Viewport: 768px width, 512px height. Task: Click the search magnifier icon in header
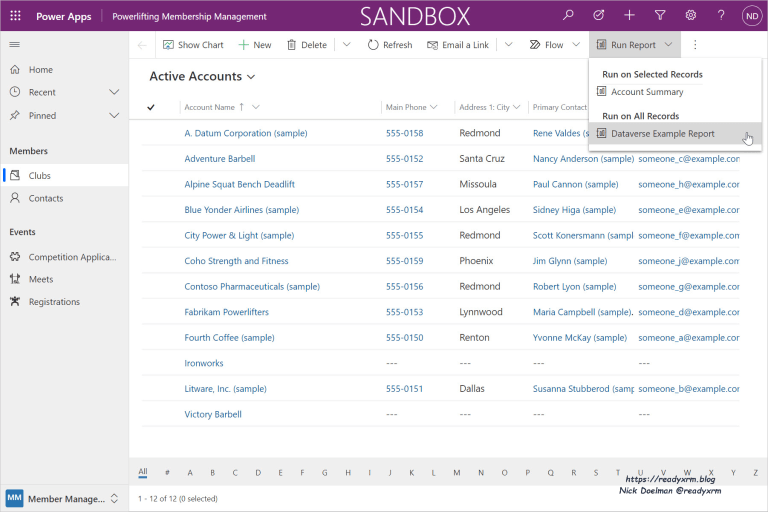point(568,16)
